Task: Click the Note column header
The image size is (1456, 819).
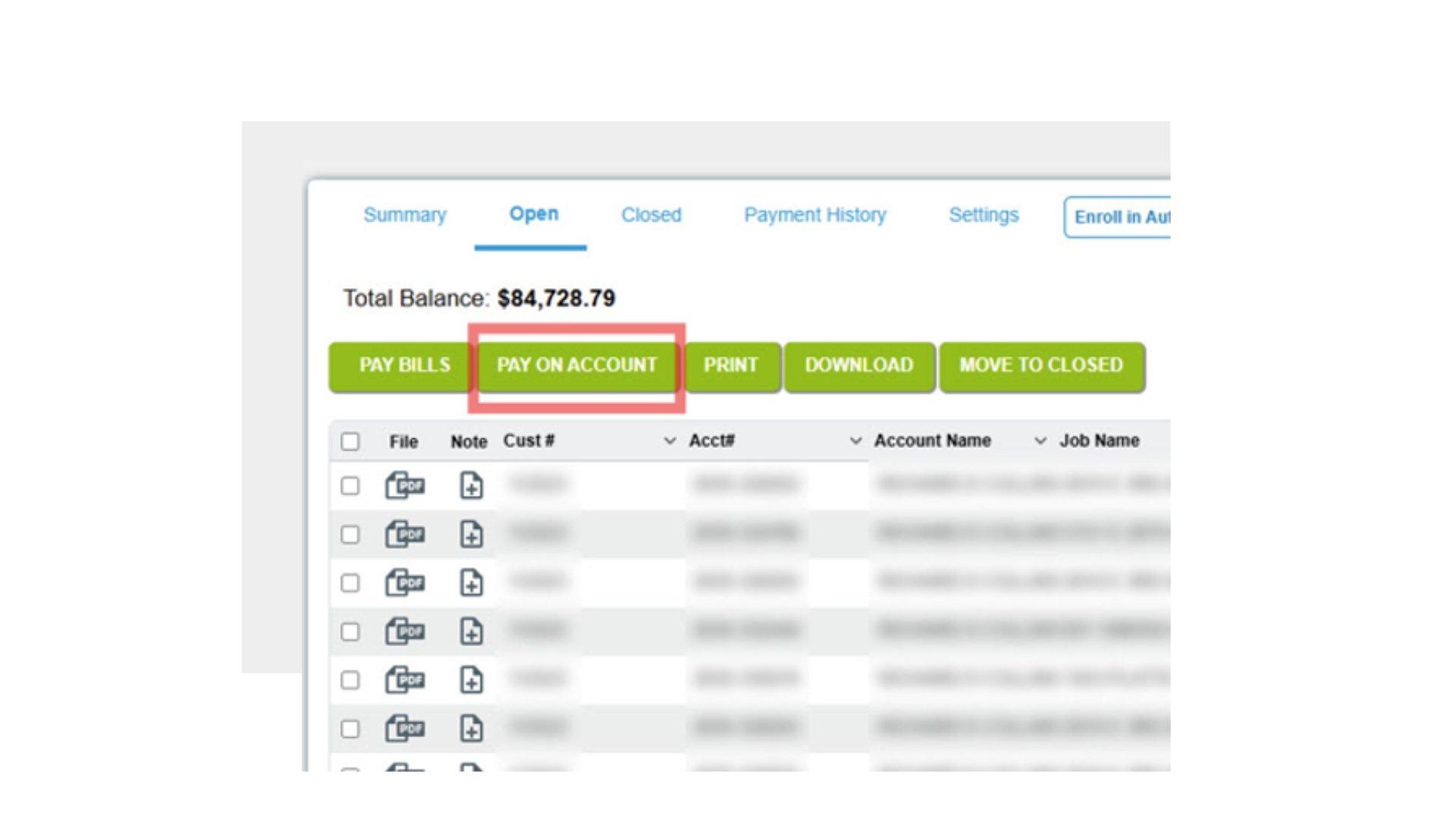Action: (x=469, y=441)
